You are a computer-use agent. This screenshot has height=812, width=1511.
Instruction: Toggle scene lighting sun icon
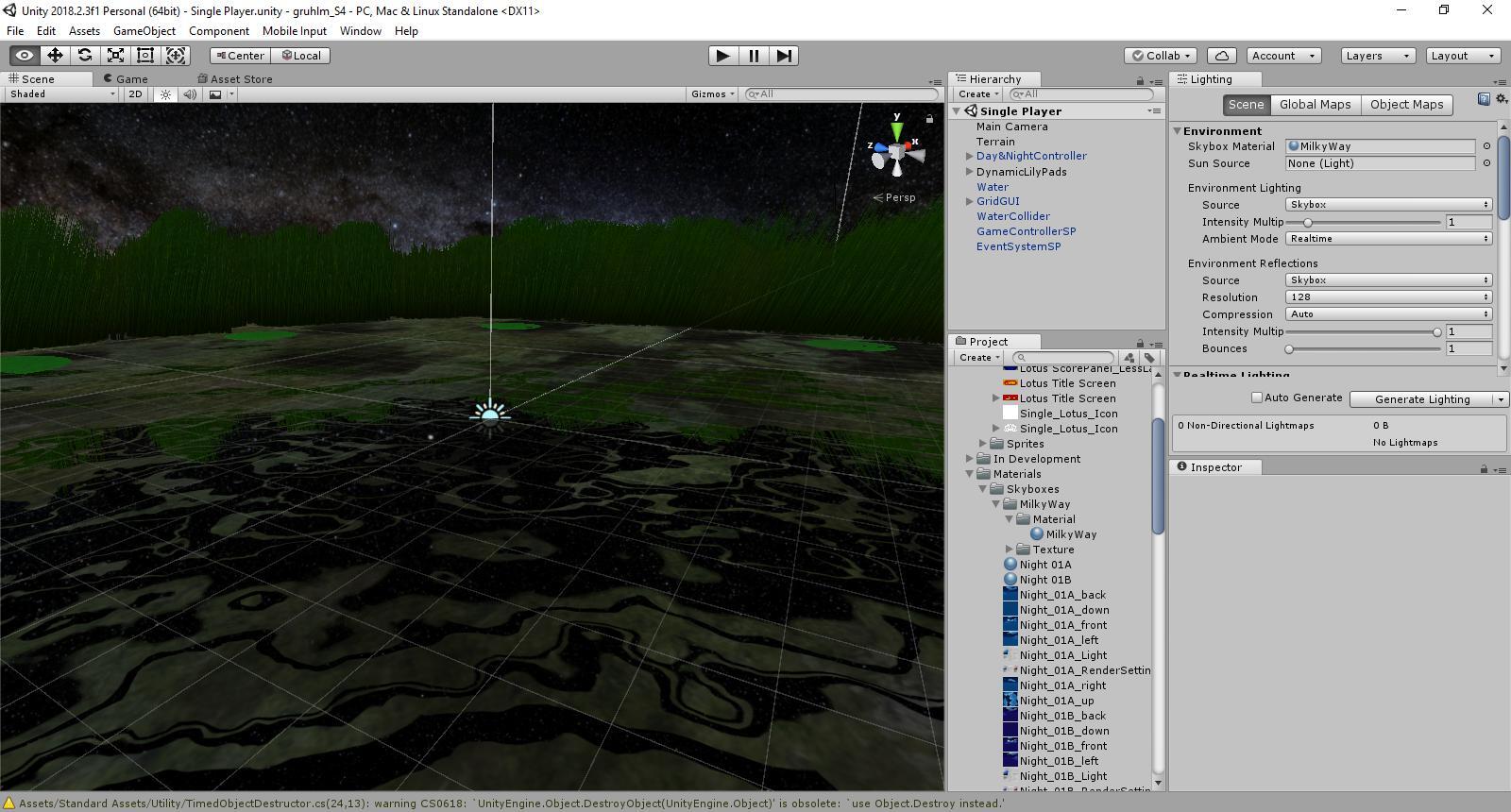166,94
